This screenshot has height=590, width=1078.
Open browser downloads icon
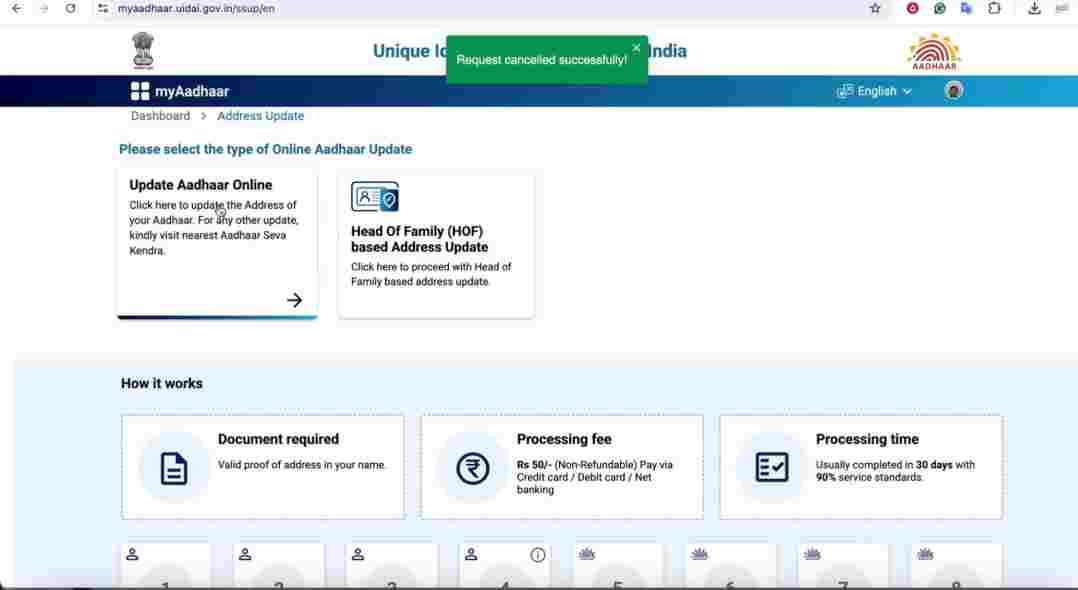tap(1034, 9)
